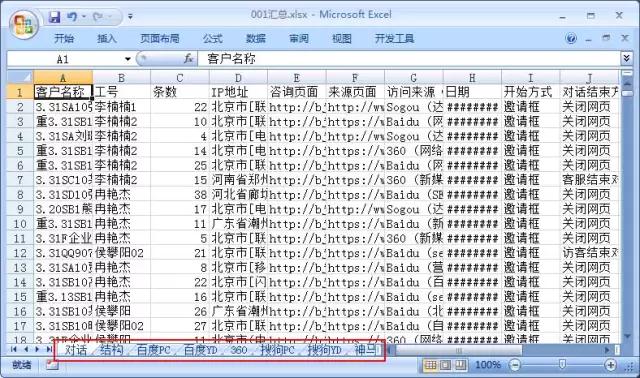This screenshot has height=378, width=640.
Task: Switch to Page Layout view icon
Action: tap(445, 365)
